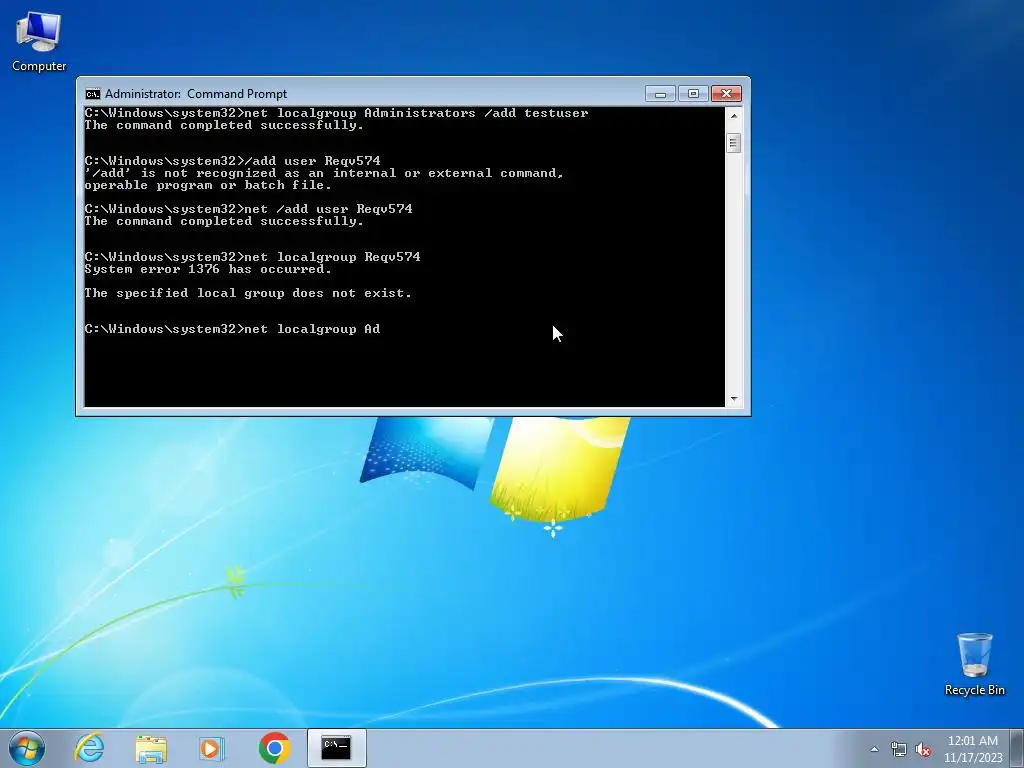
Task: Click 'Administrator: Command Prompt' title text
Action: [x=196, y=94]
